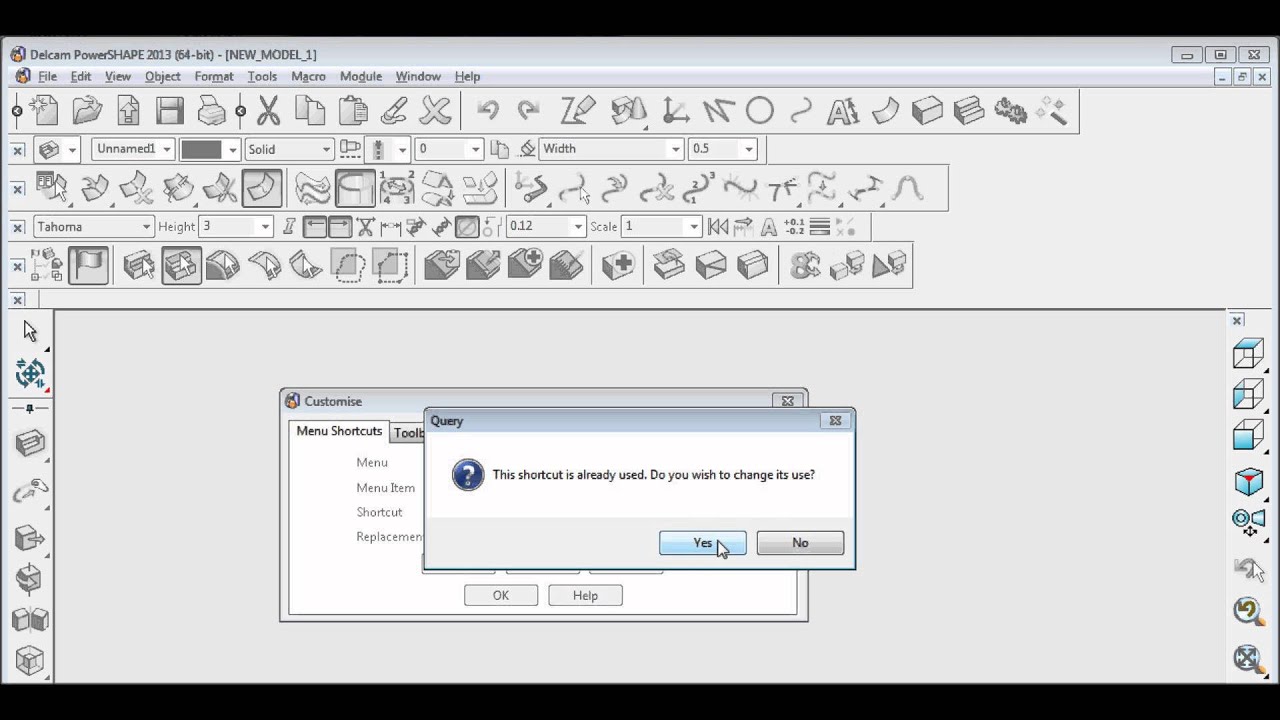Image resolution: width=1280 pixels, height=720 pixels.
Task: Click the grey colour swatch
Action: (201, 149)
